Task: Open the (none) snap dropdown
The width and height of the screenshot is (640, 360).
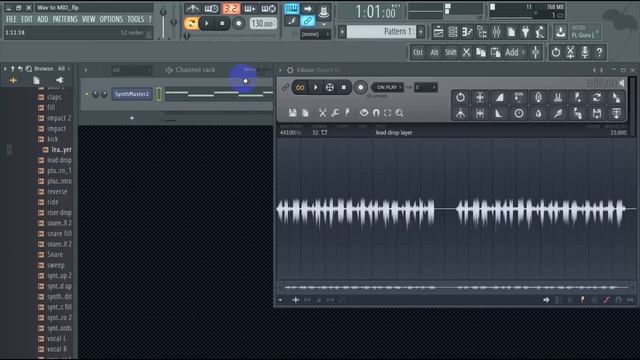Action: [315, 34]
